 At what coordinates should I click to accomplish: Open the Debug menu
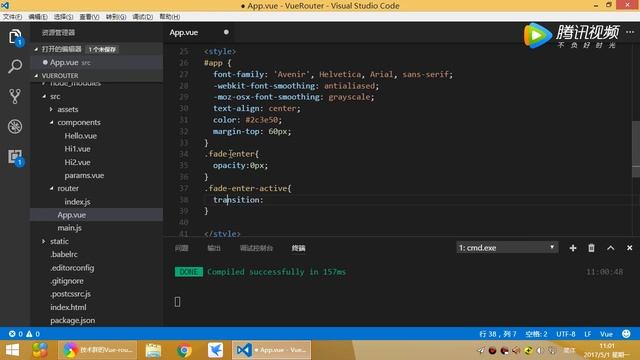click(x=142, y=17)
